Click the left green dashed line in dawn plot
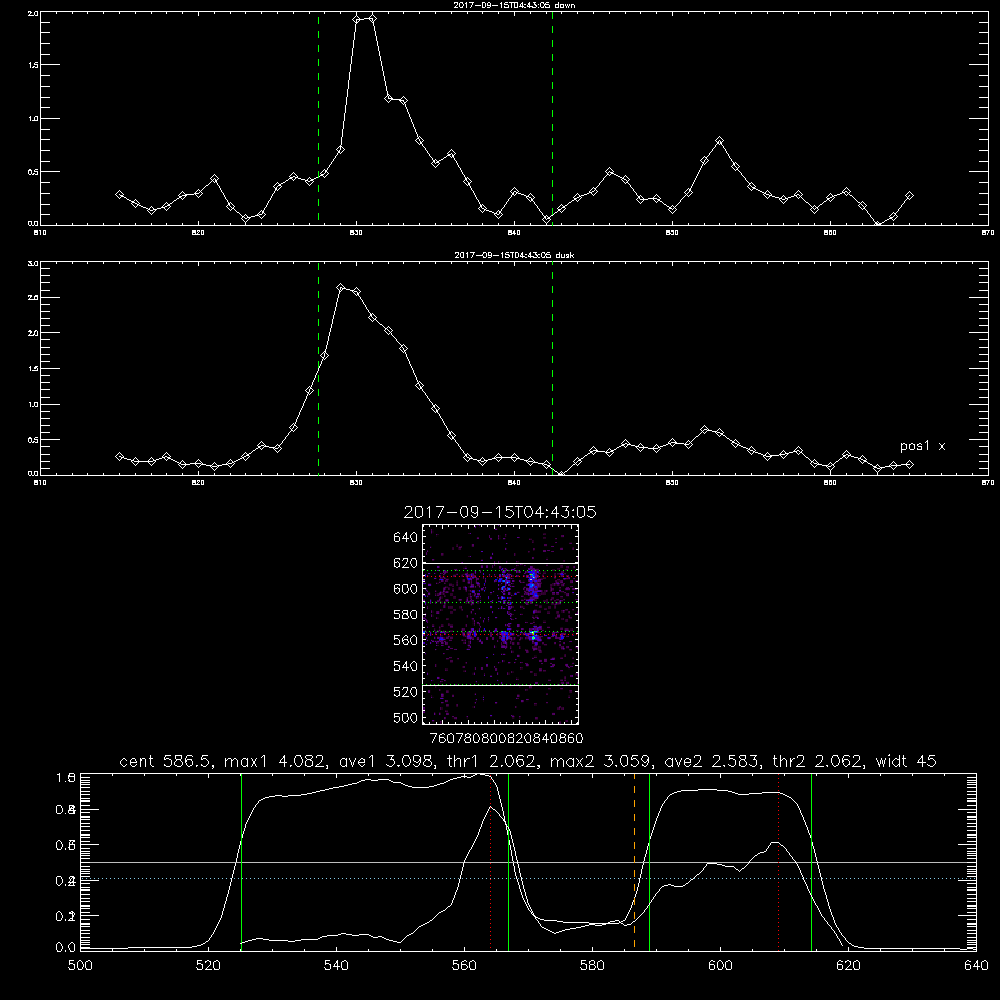The image size is (1000, 1000). (318, 119)
